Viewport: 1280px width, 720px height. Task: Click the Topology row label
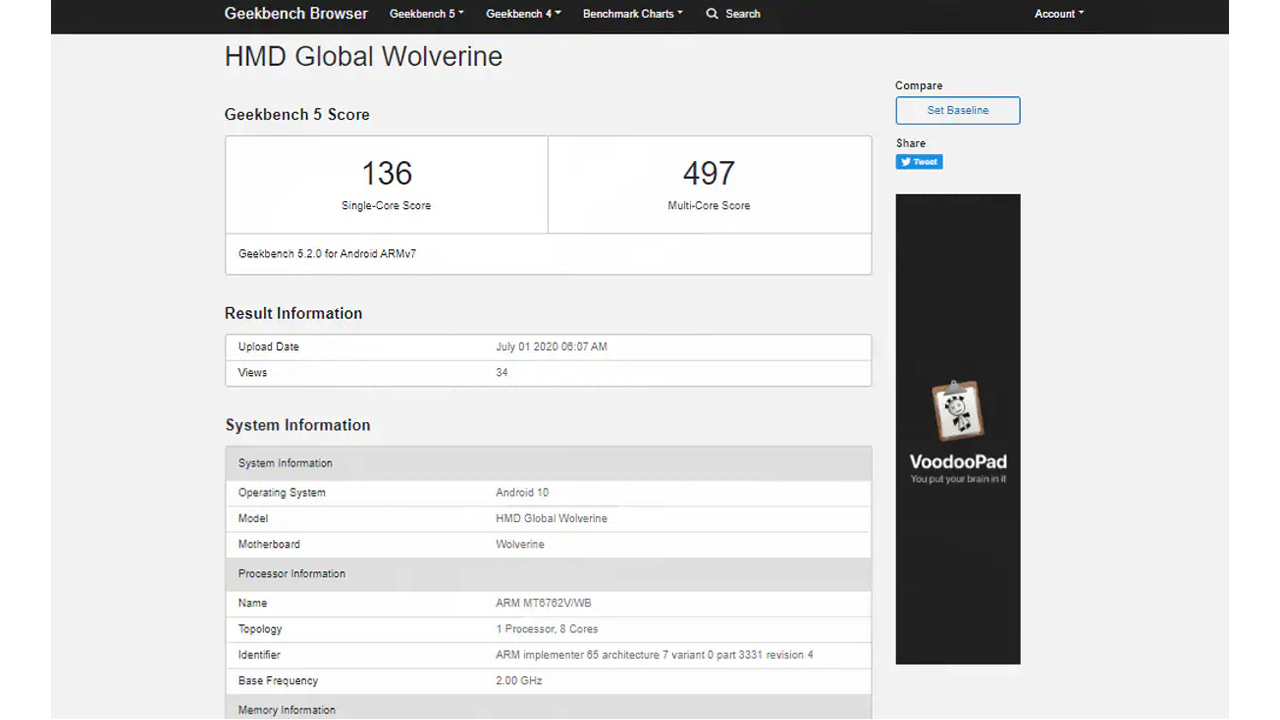pyautogui.click(x=260, y=629)
